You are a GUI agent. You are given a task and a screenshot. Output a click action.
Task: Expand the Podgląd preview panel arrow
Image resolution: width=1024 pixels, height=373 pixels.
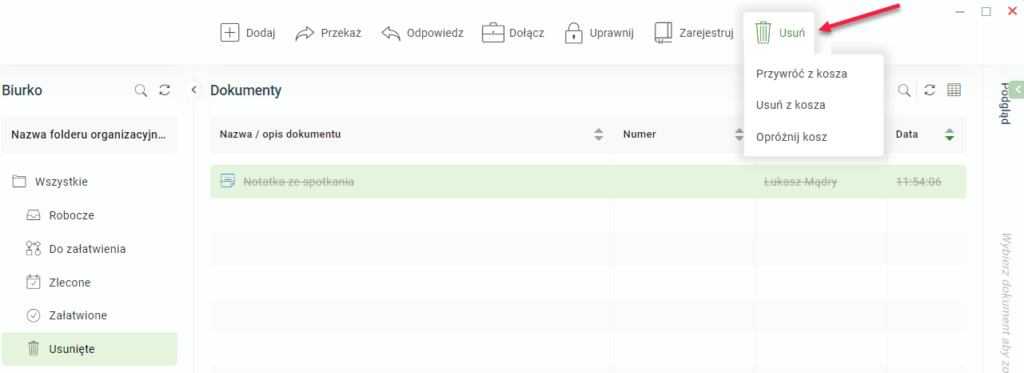[x=1017, y=89]
